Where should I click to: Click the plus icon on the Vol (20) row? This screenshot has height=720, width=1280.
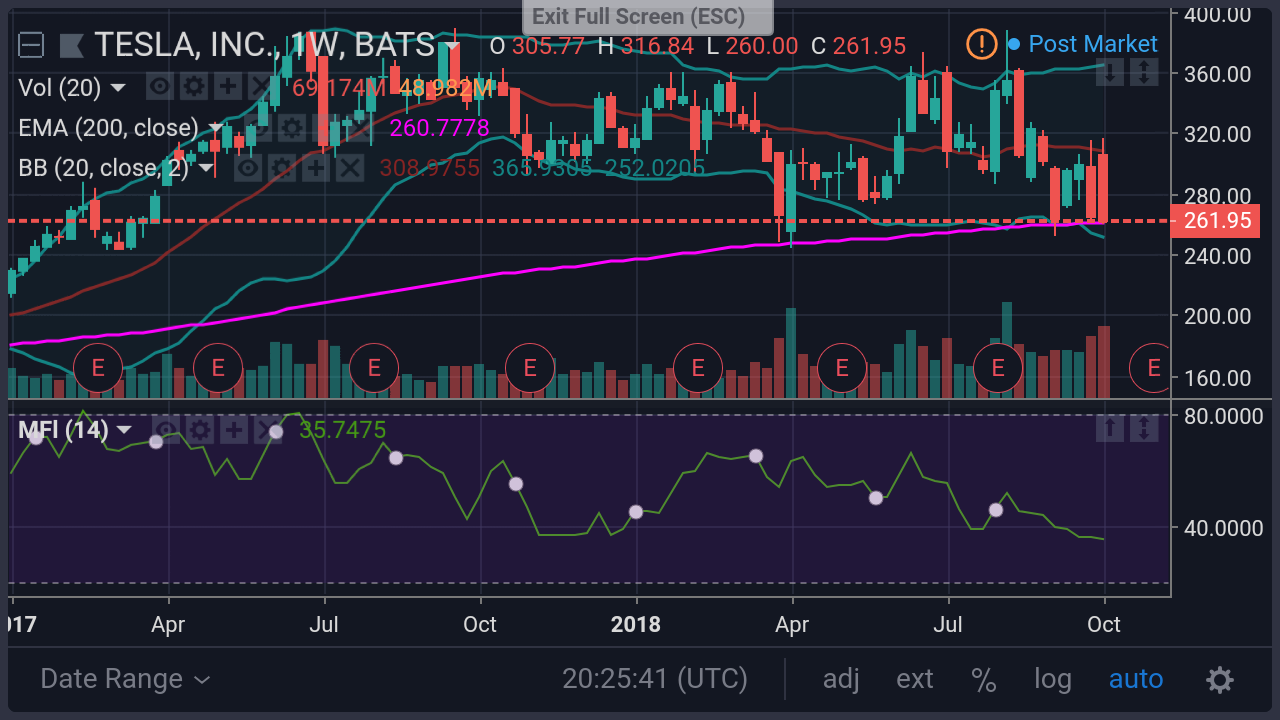tap(227, 87)
